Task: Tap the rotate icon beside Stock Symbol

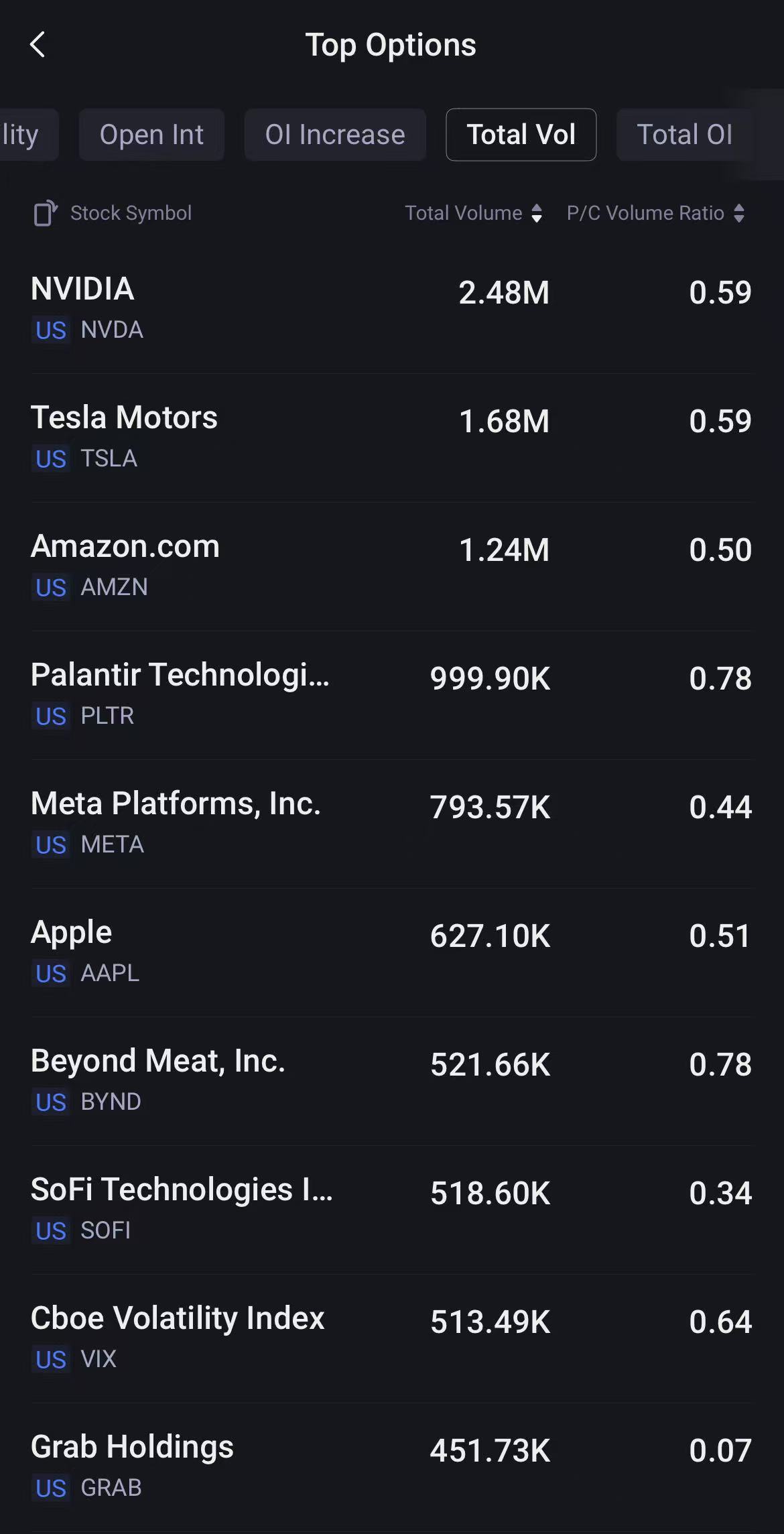Action: click(45, 213)
